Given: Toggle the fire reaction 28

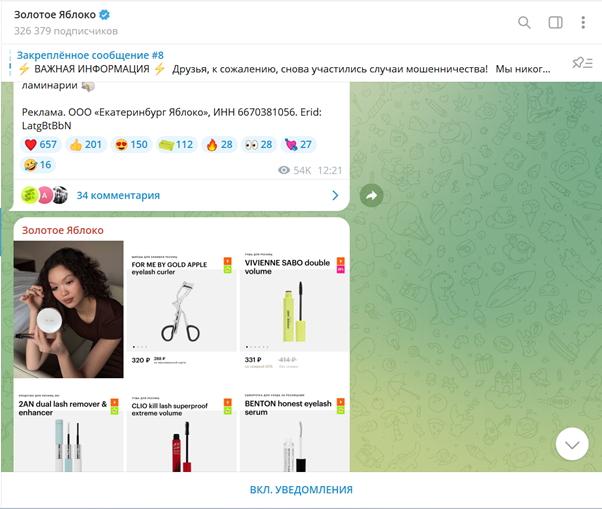Looking at the screenshot, I should pos(220,145).
